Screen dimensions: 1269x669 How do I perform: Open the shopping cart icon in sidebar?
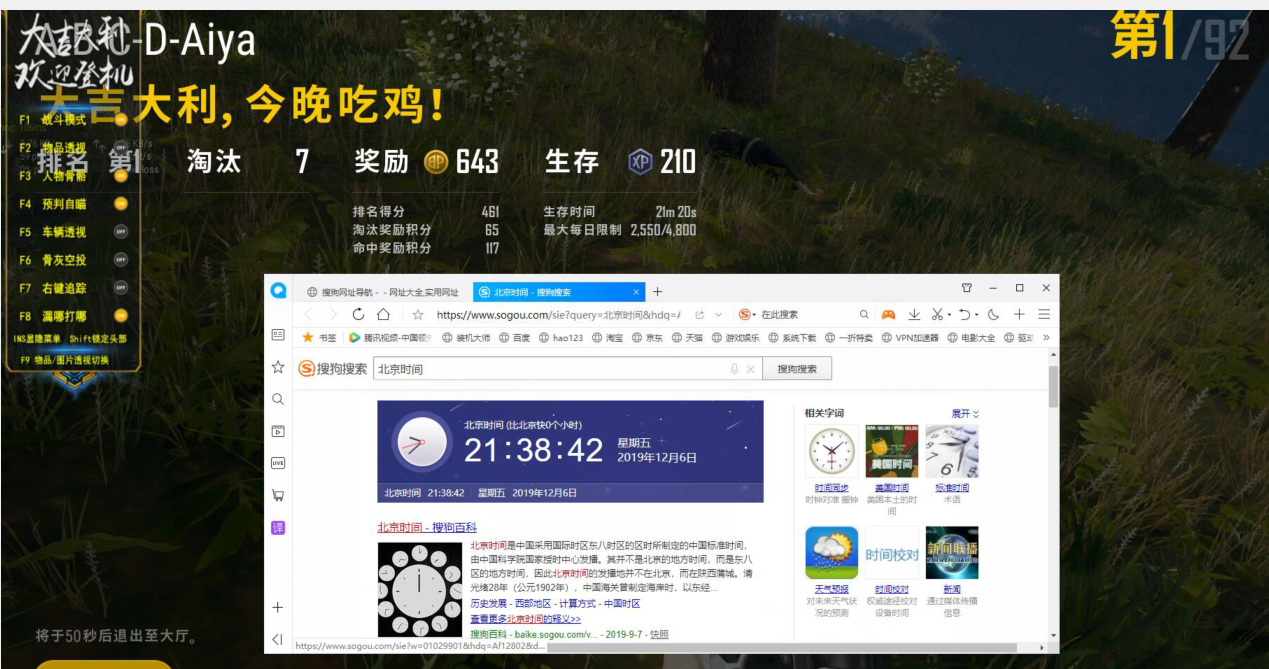278,495
